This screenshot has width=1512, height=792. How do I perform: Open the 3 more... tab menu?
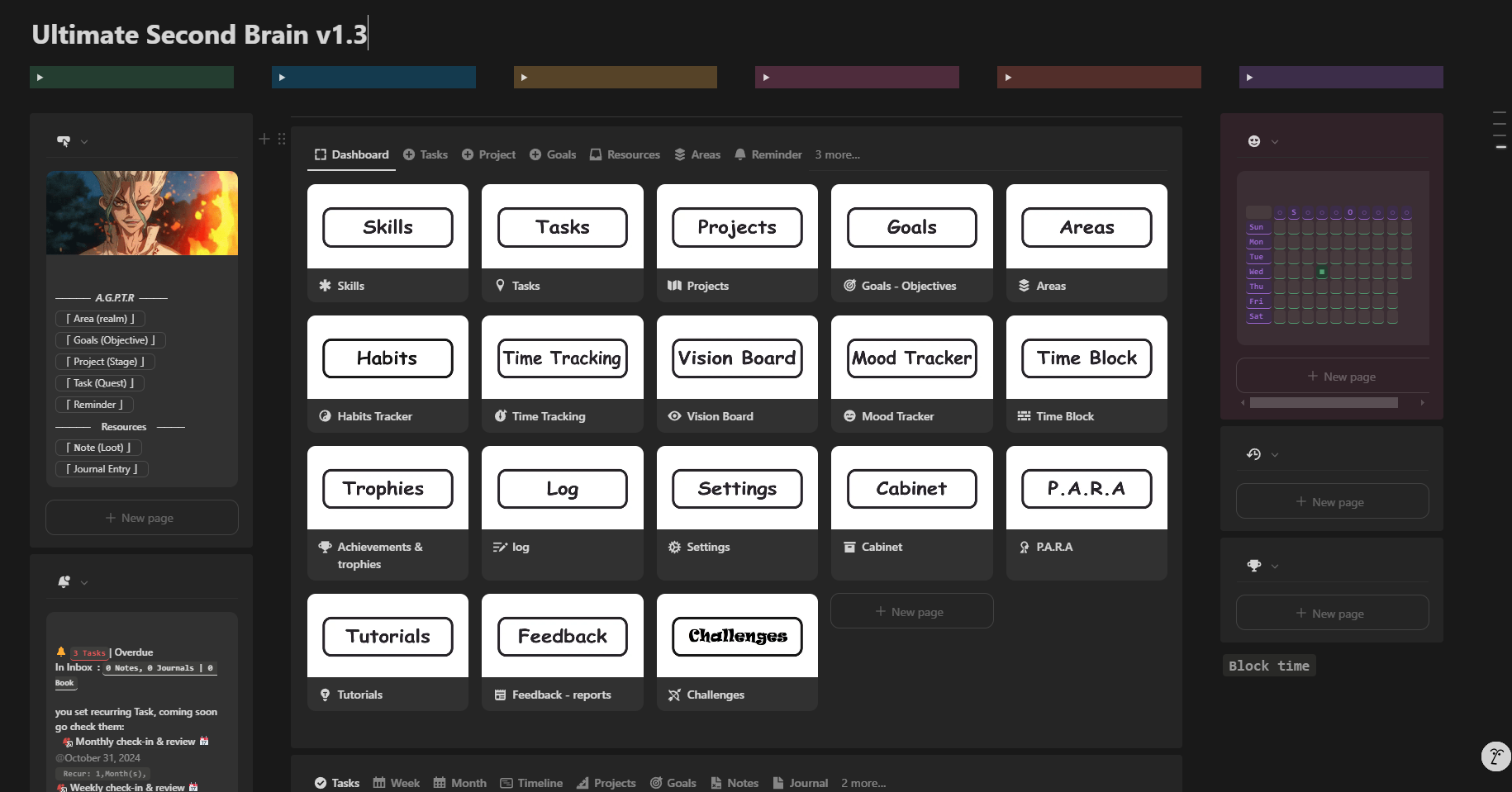pyautogui.click(x=837, y=154)
